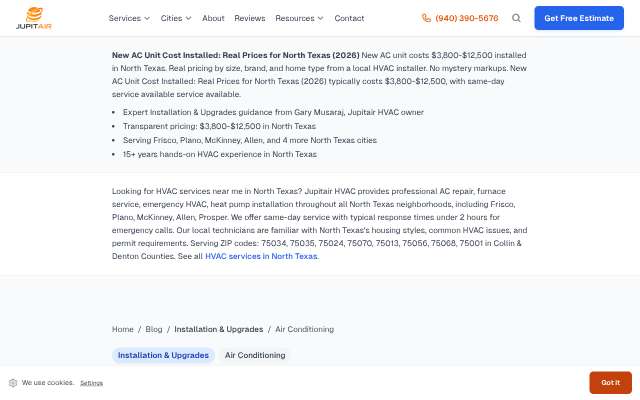The width and height of the screenshot is (640, 400).
Task: Click the Looking for HVAC services paragraph
Action: click(320, 224)
